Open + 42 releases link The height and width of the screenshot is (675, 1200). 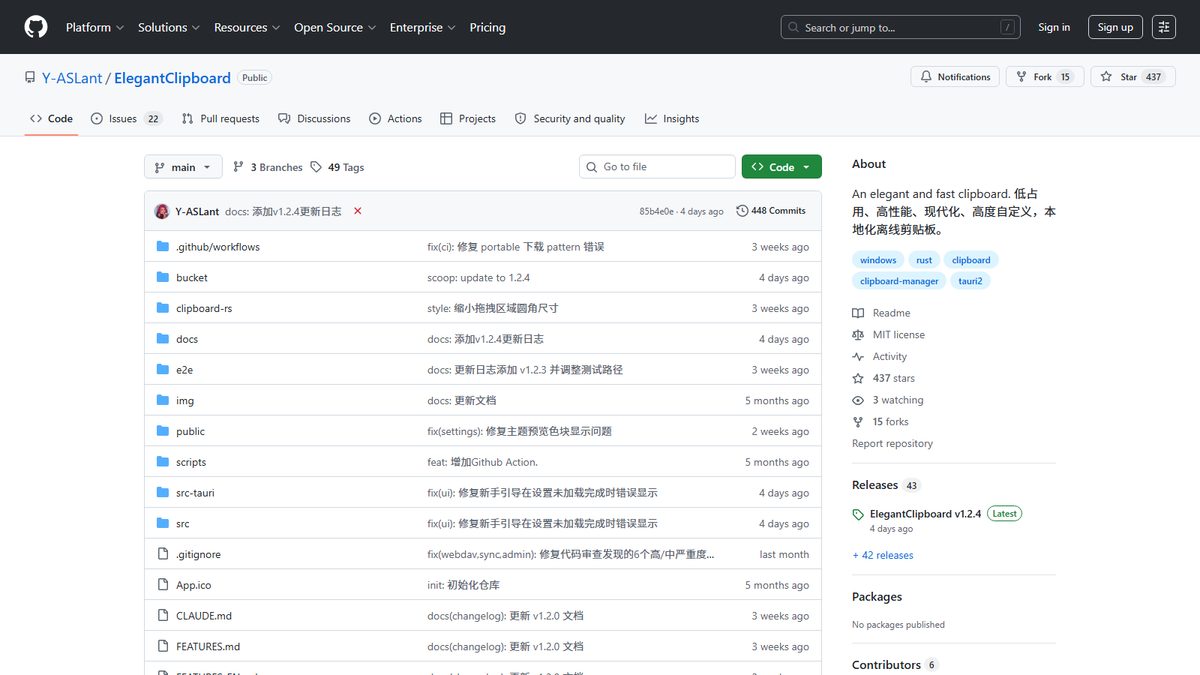[x=882, y=555]
